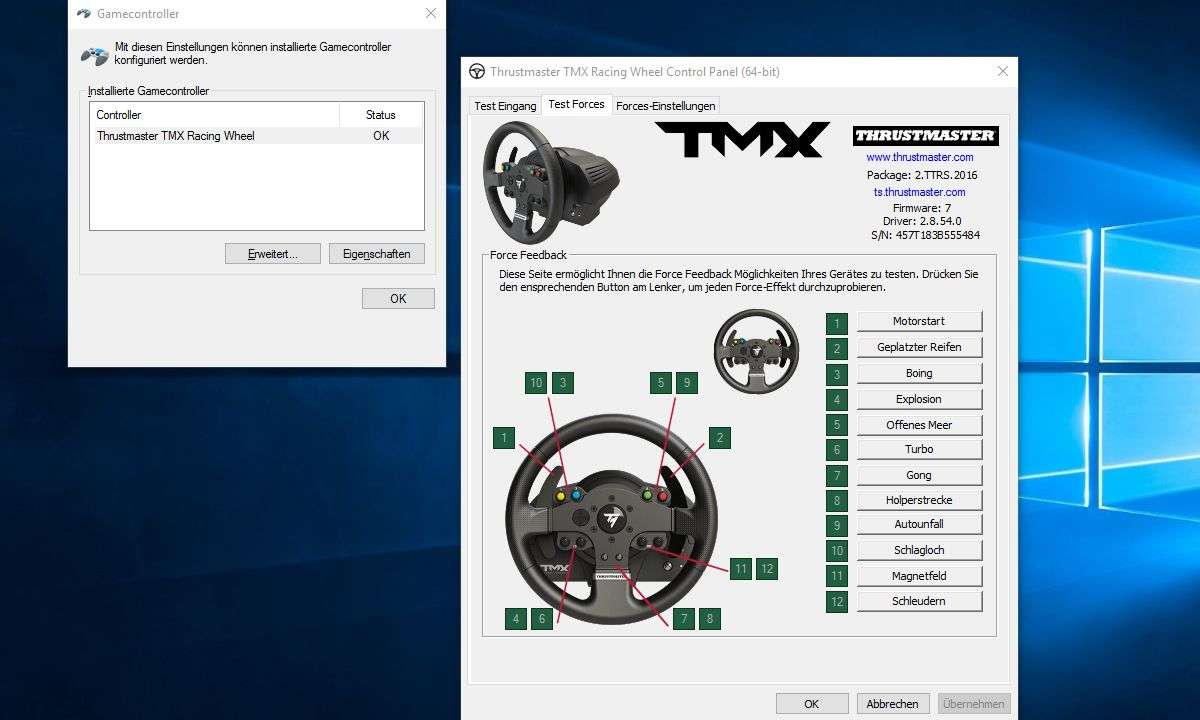Click the Thrustmaster brand logo
The image size is (1200, 720).
coord(925,135)
